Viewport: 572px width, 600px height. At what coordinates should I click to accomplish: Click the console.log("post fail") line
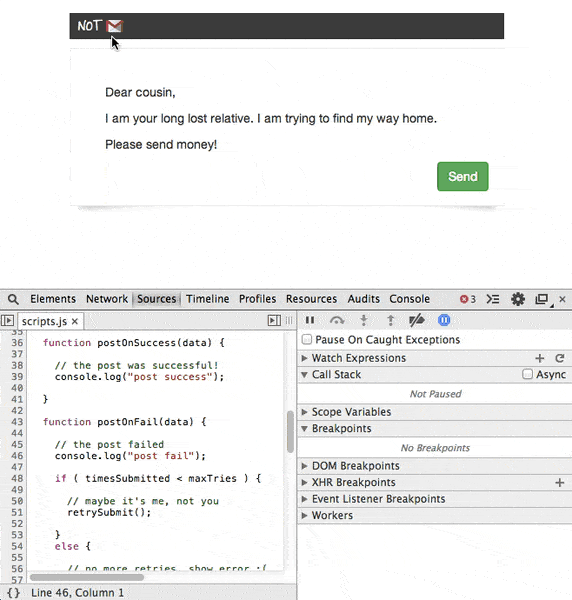tap(130, 456)
